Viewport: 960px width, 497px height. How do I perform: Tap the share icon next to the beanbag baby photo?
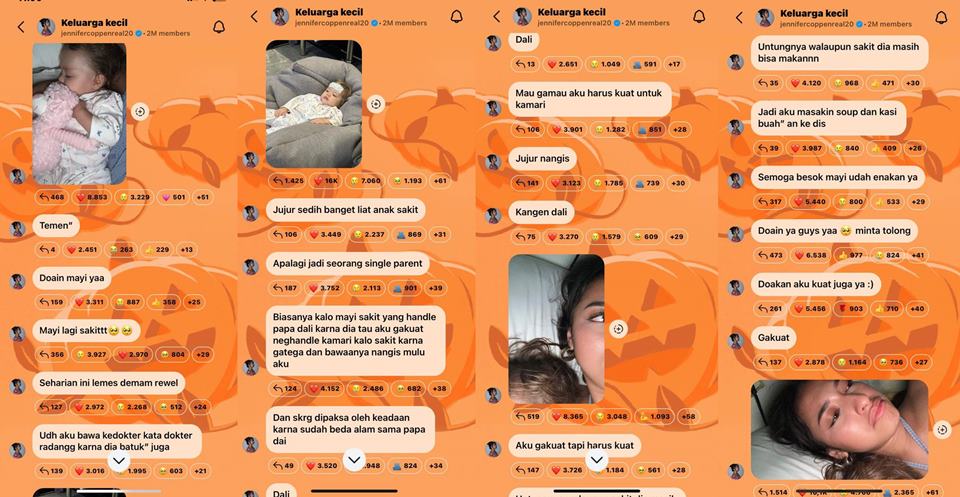(x=376, y=104)
